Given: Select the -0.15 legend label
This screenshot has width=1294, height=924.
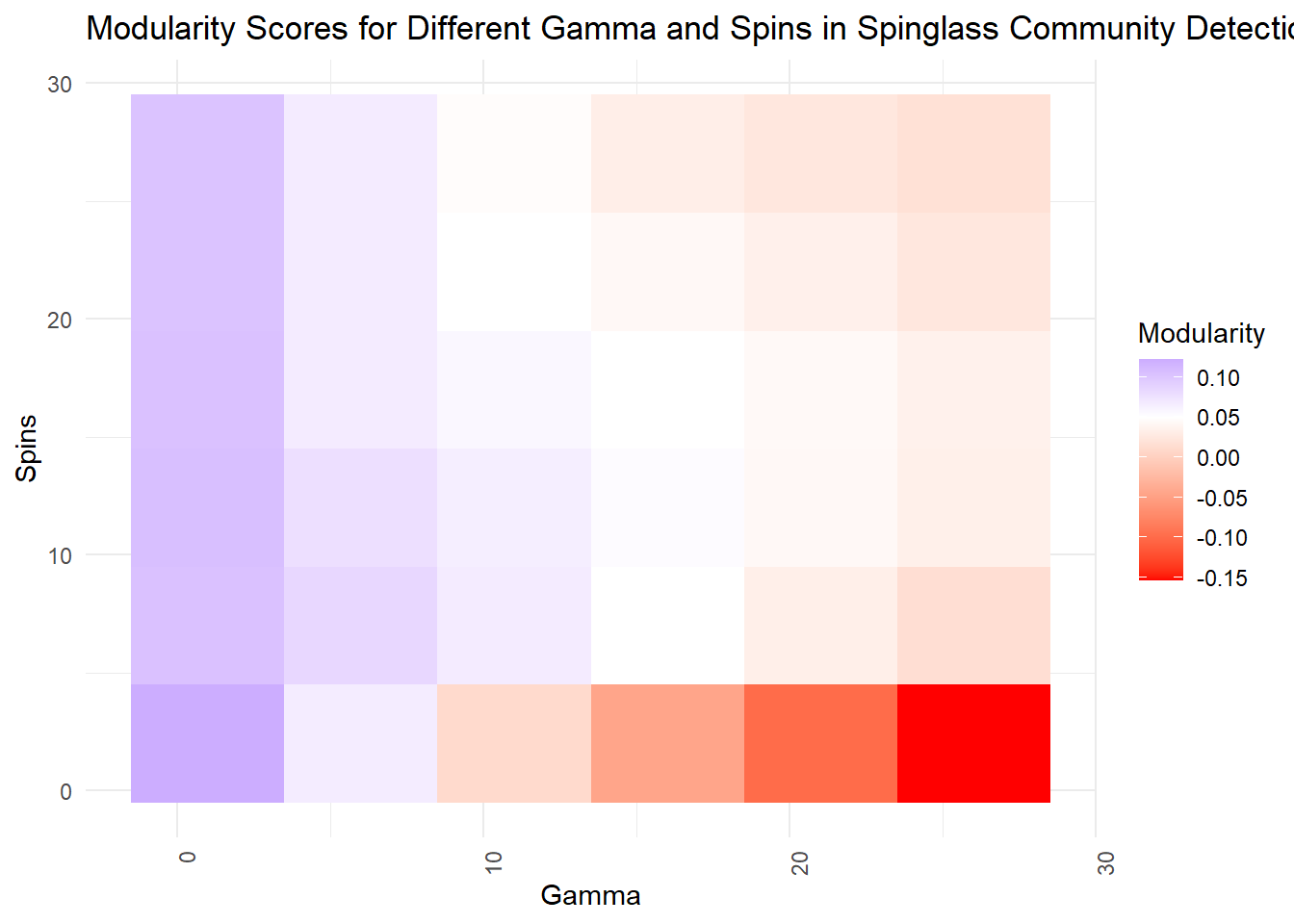Looking at the screenshot, I should point(1221,578).
